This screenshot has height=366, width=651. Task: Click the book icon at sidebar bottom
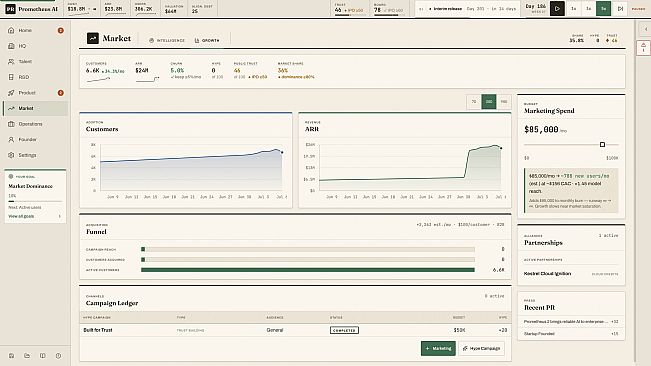pos(43,356)
